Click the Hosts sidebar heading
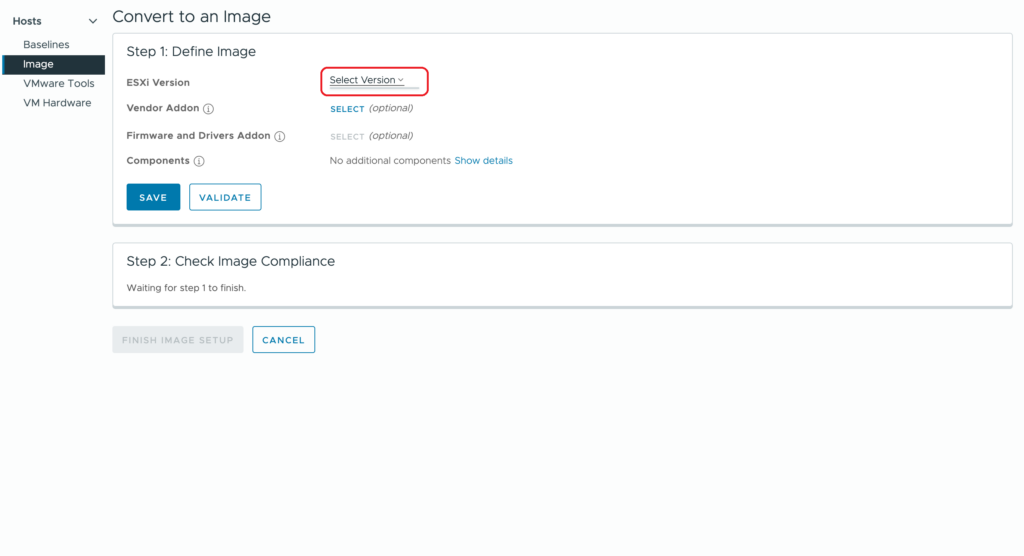 27,21
